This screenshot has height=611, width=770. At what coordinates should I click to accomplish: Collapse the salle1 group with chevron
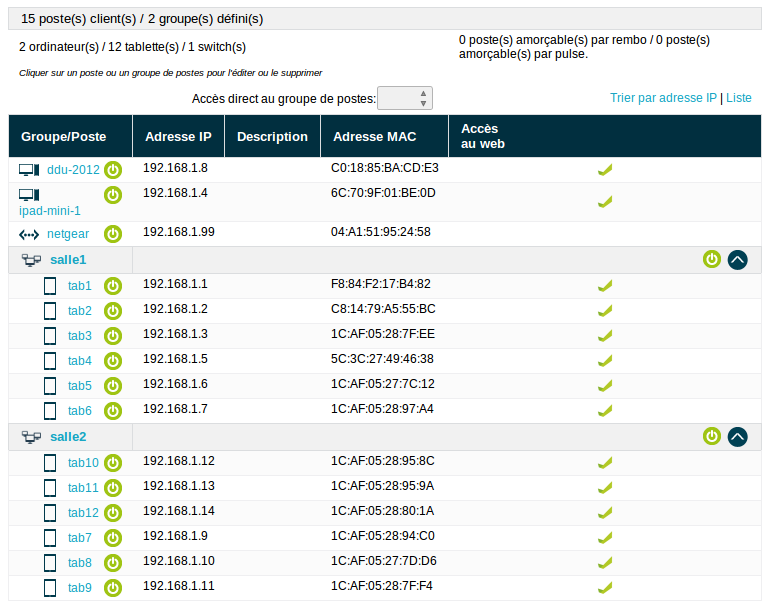coord(738,260)
